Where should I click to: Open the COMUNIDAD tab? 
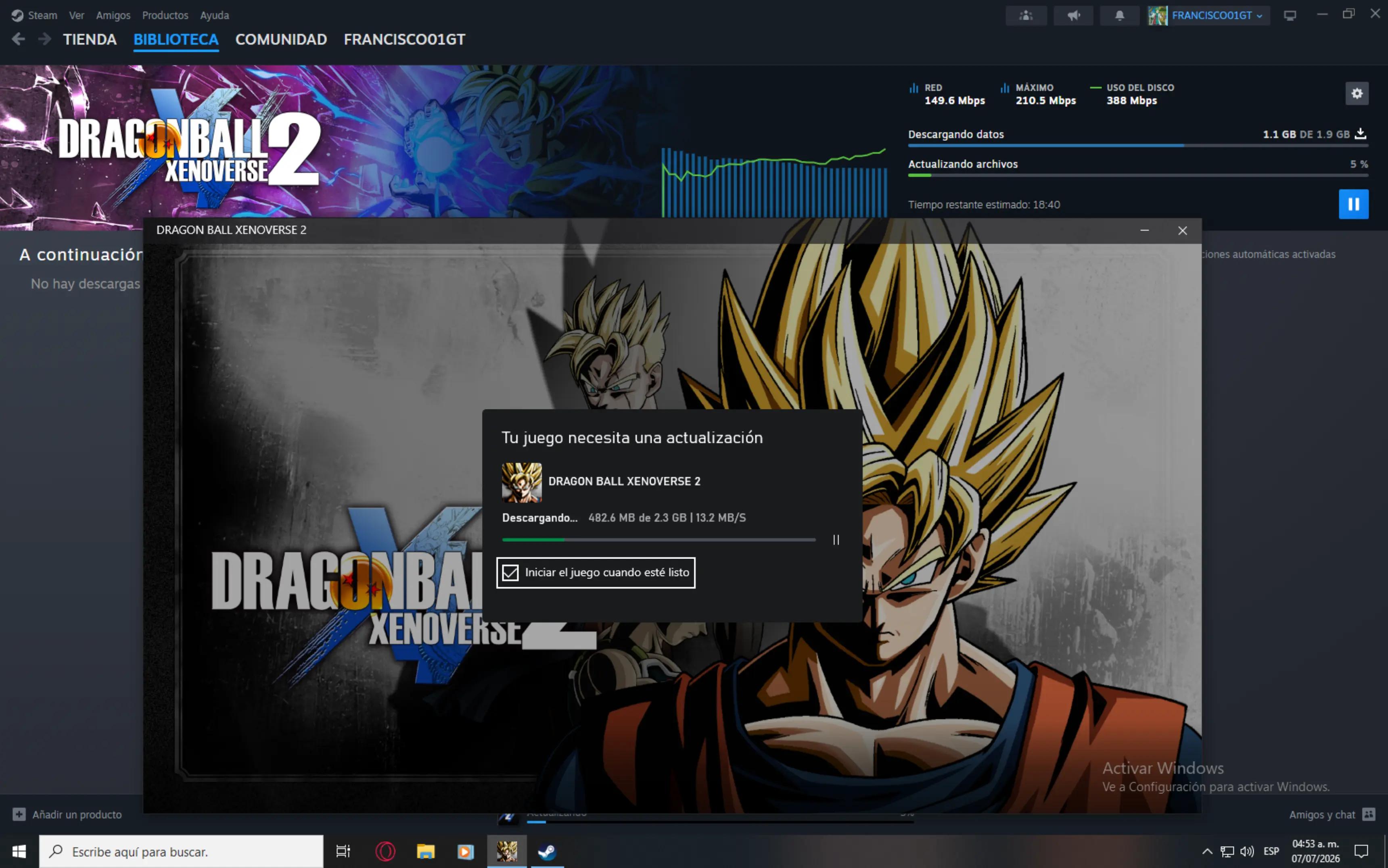click(281, 39)
